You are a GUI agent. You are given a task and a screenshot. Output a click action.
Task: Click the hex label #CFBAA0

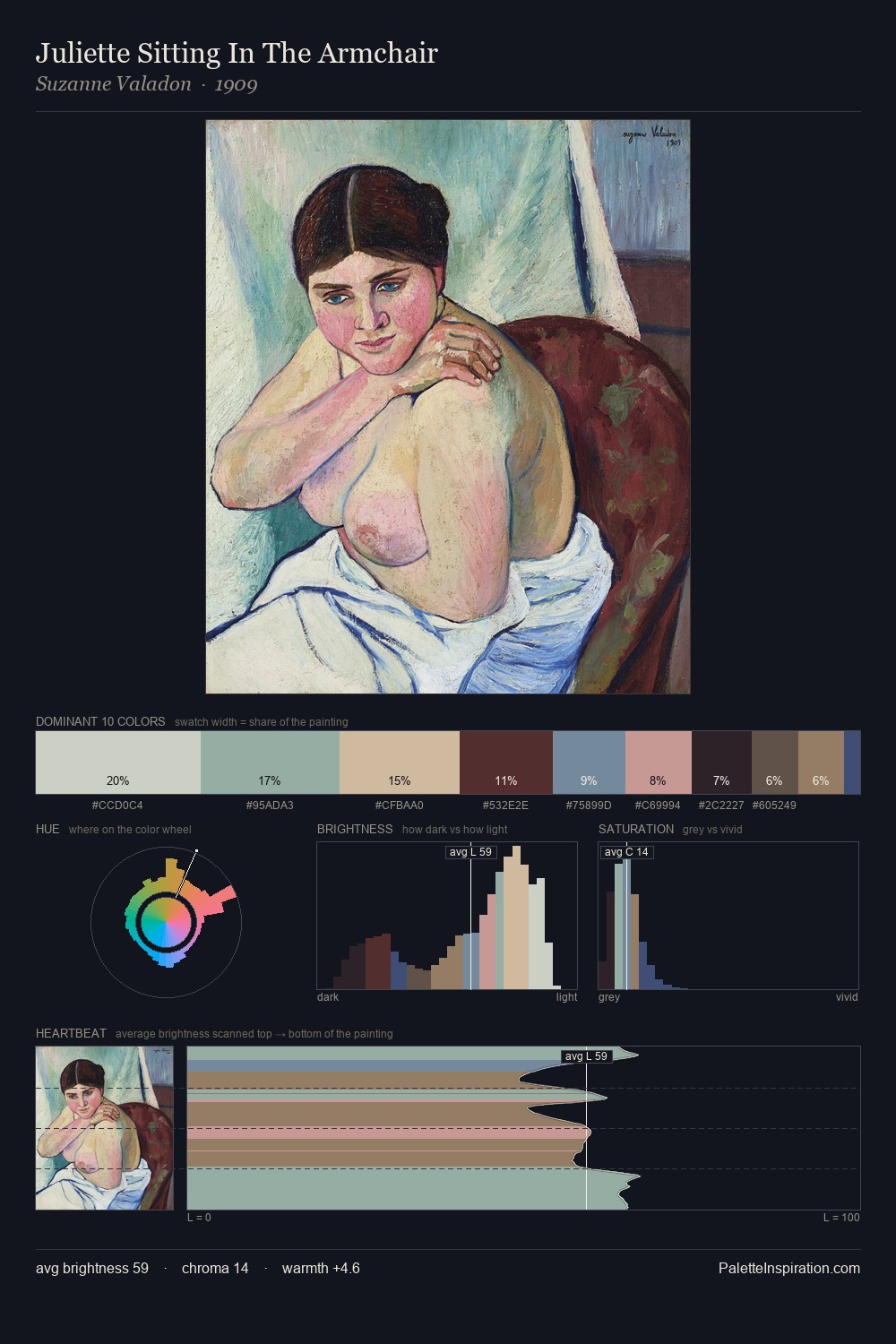point(400,806)
